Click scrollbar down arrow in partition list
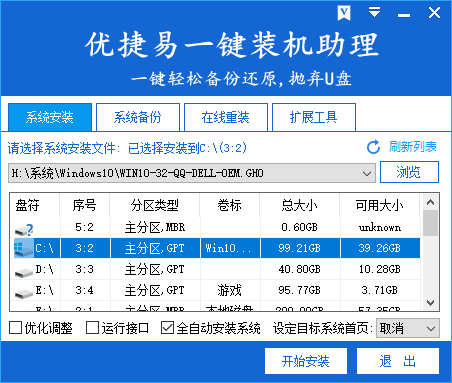This screenshot has width=452, height=383. [x=430, y=303]
